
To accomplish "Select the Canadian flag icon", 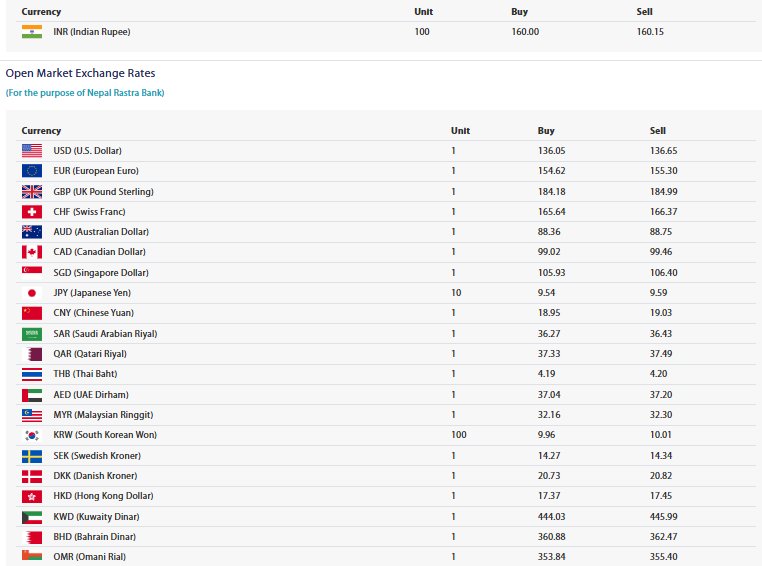I will coord(32,252).
